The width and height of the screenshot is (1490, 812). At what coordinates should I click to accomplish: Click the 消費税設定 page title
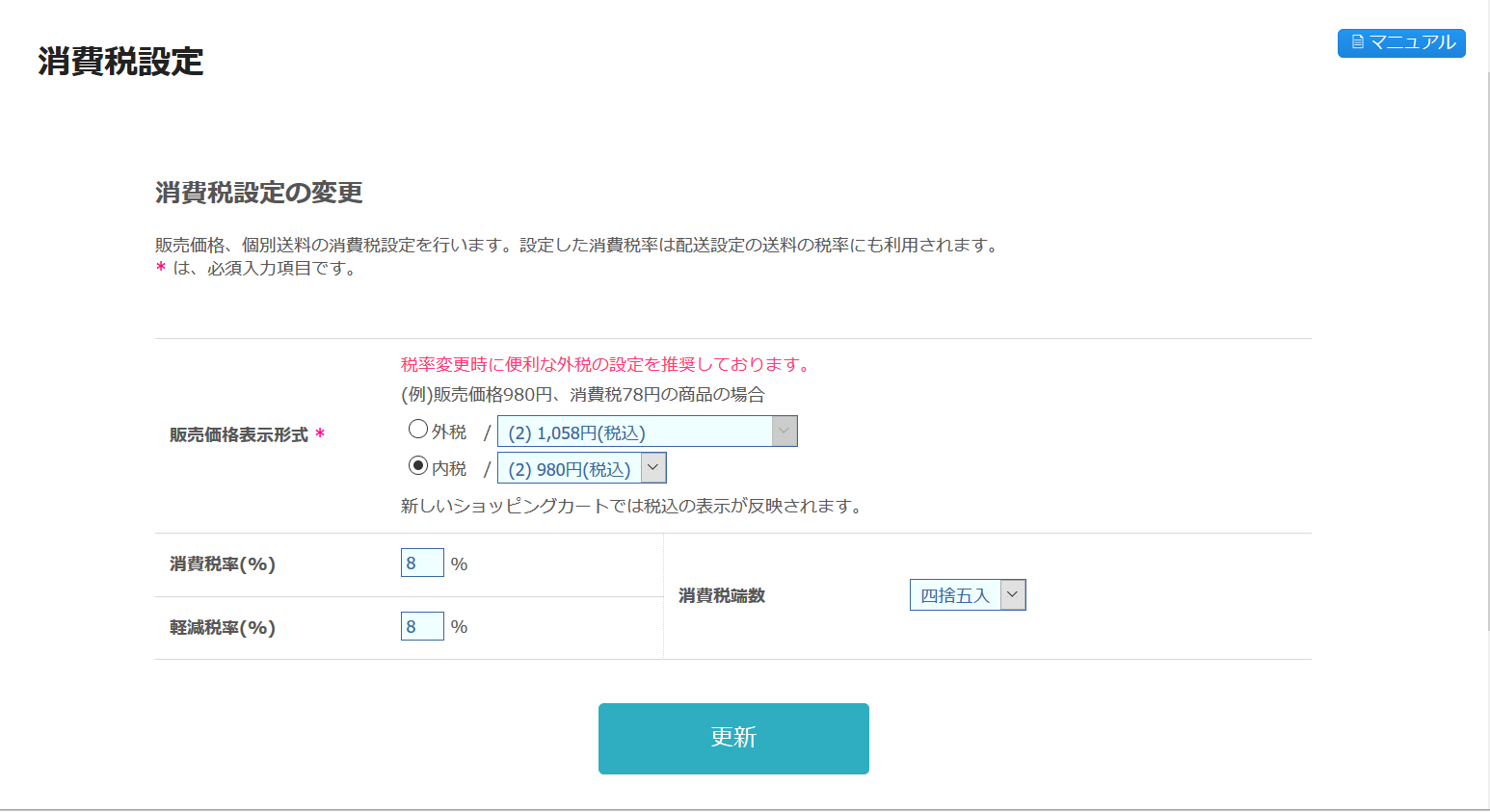tap(120, 62)
